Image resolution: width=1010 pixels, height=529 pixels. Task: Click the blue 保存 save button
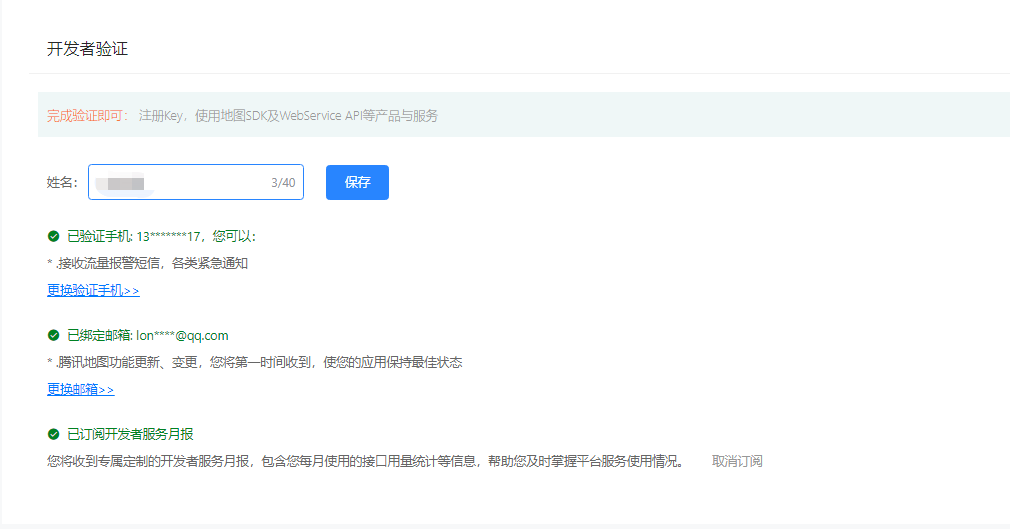pyautogui.click(x=357, y=182)
